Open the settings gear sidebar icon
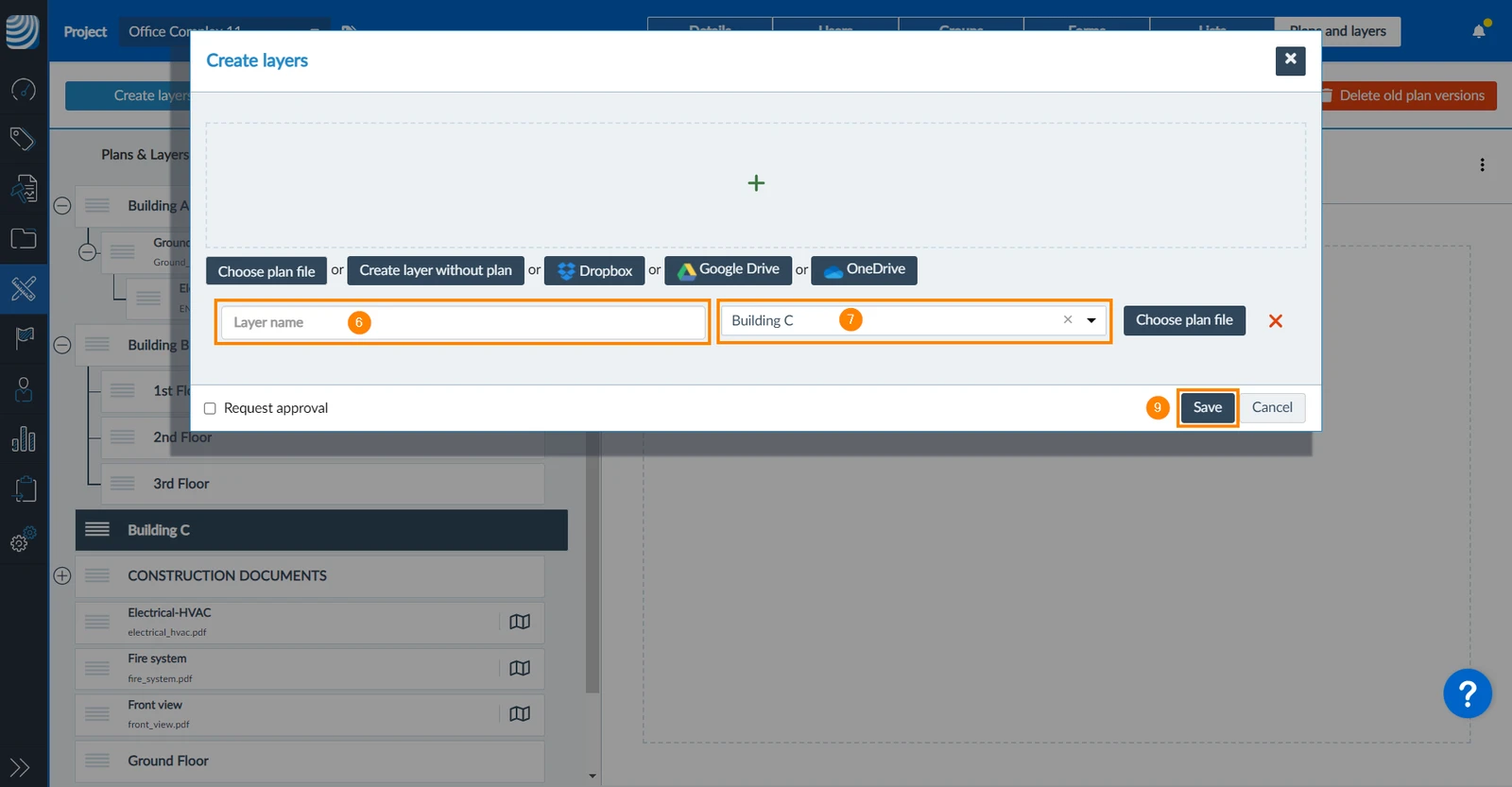 coord(23,539)
